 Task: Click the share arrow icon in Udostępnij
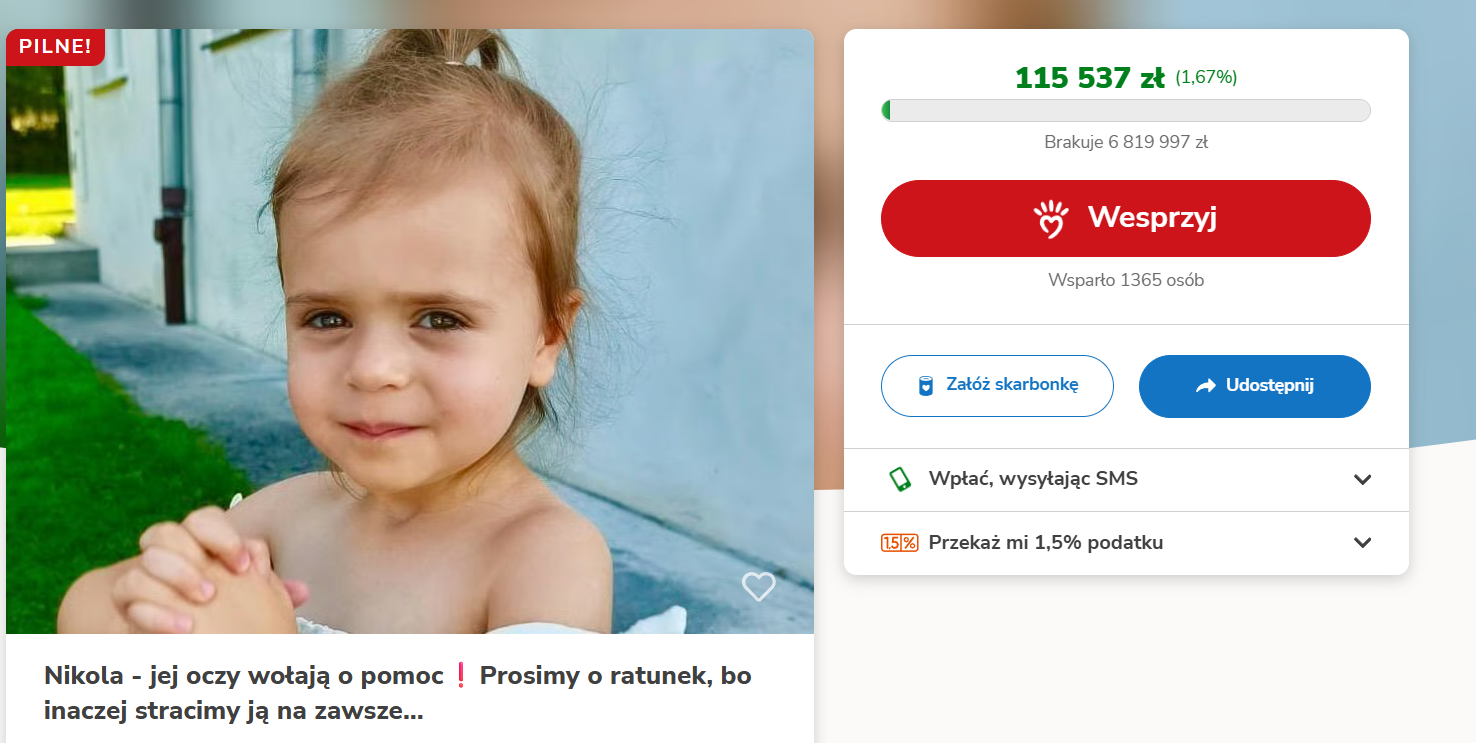[x=1205, y=386]
